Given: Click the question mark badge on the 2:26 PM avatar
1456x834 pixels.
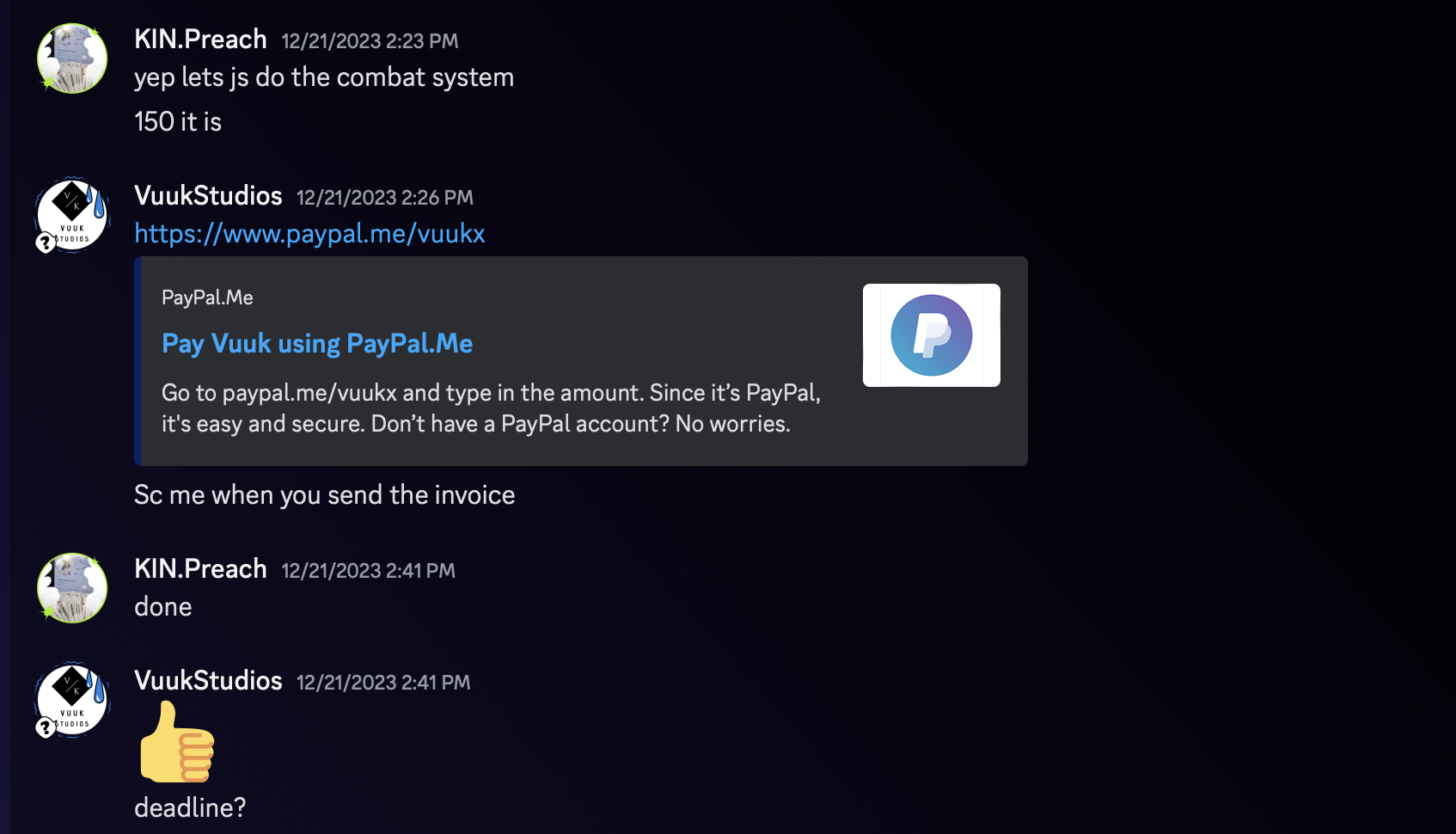Looking at the screenshot, I should 46,243.
